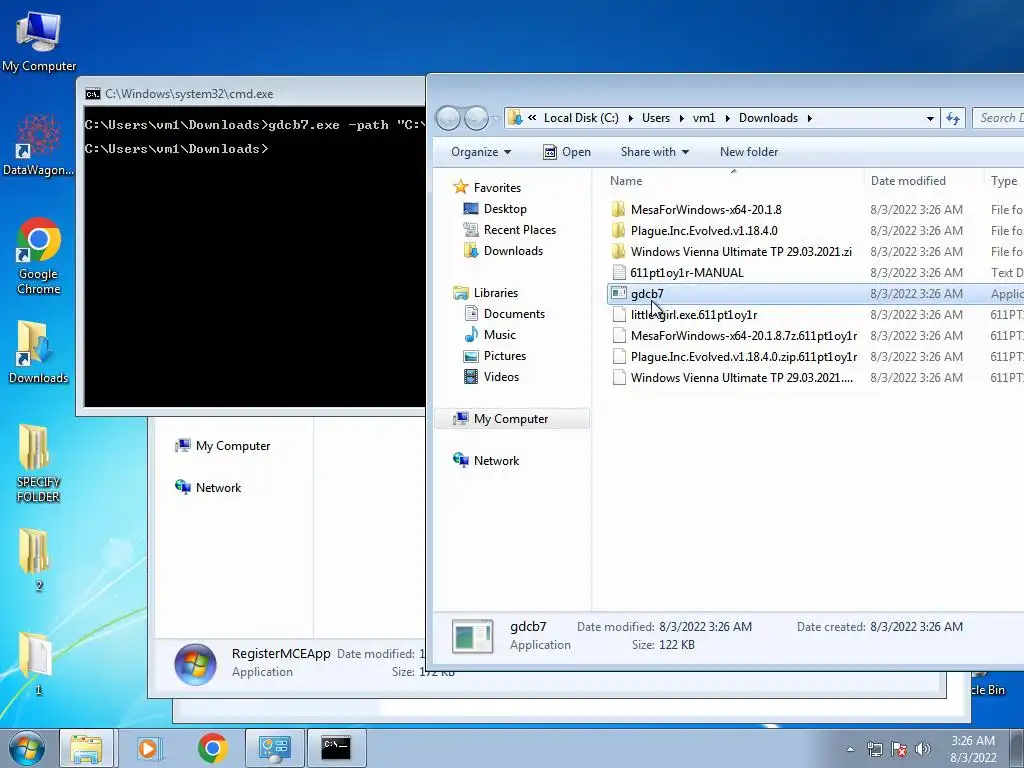Expand the arrow after Downloads in breadcrumb
The width and height of the screenshot is (1024, 768).
pyautogui.click(x=809, y=118)
